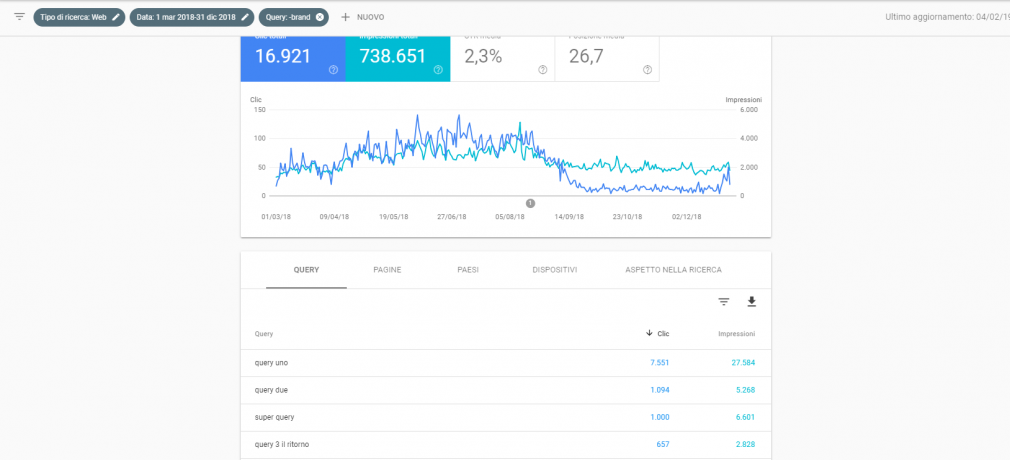Click the 1.000 clicks value
The width and height of the screenshot is (1010, 460).
(x=660, y=417)
